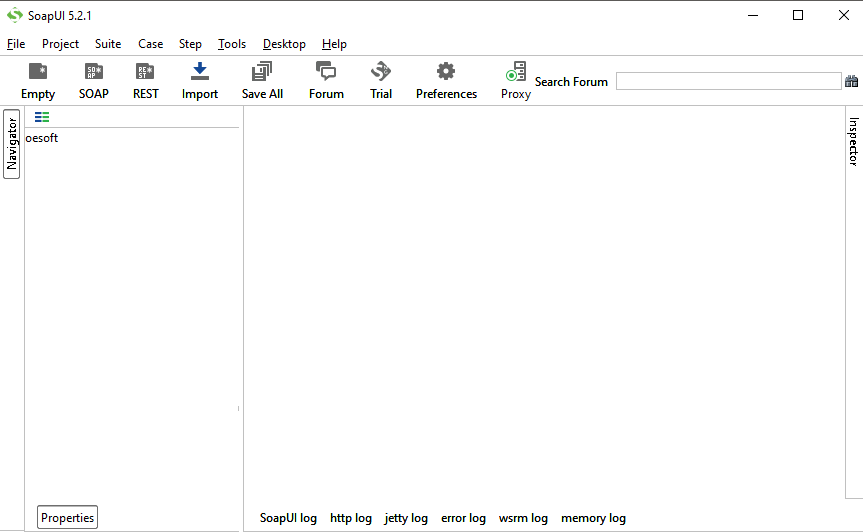The height and width of the screenshot is (532, 863).
Task: Click the navigator list view icon
Action: pyautogui.click(x=42, y=117)
